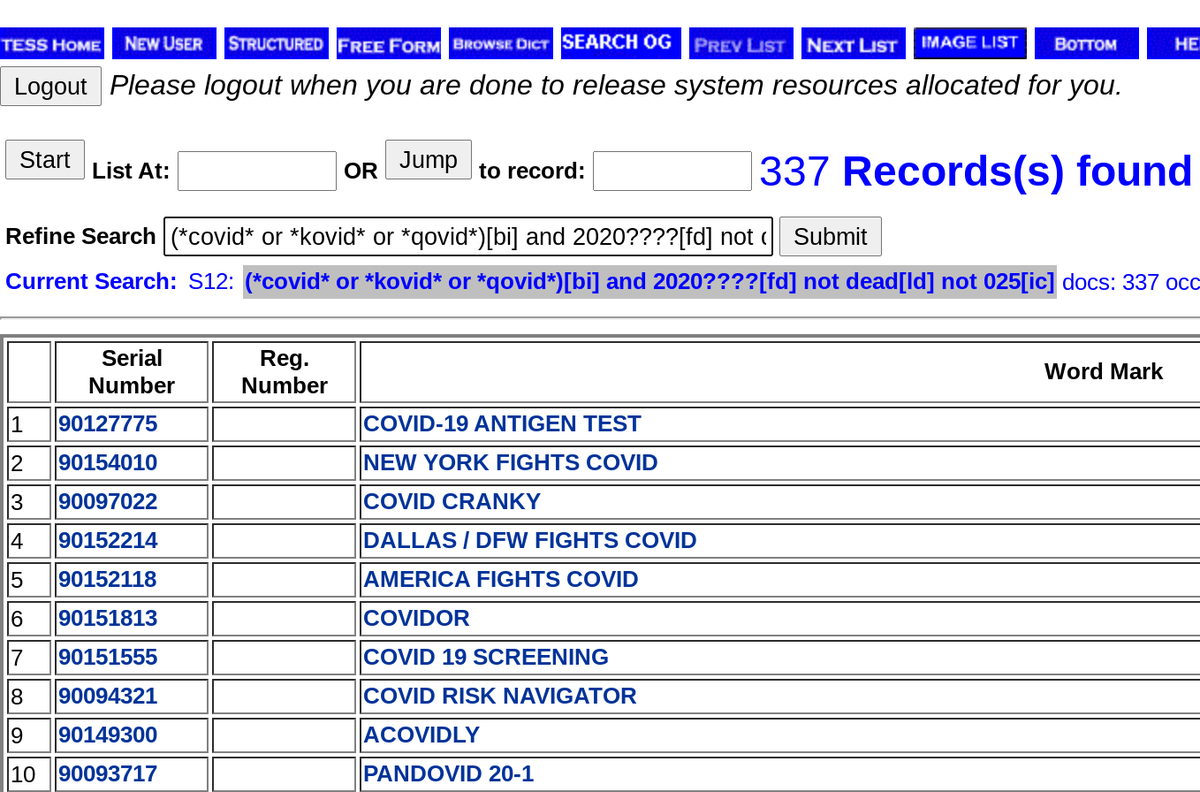
Task: Open the New User search page
Action: click(163, 42)
